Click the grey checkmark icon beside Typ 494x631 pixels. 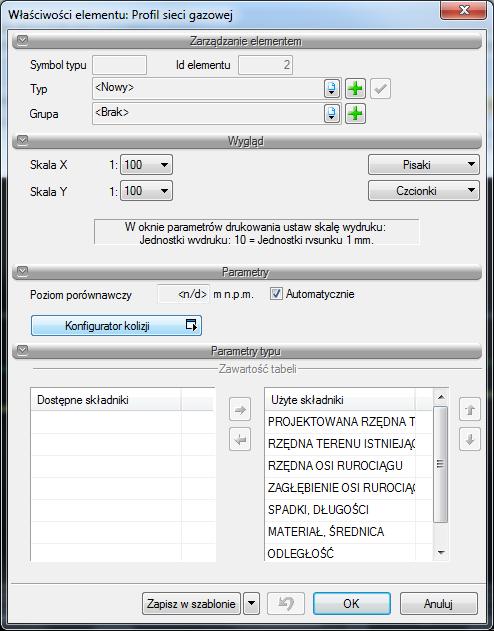pyautogui.click(x=380, y=89)
